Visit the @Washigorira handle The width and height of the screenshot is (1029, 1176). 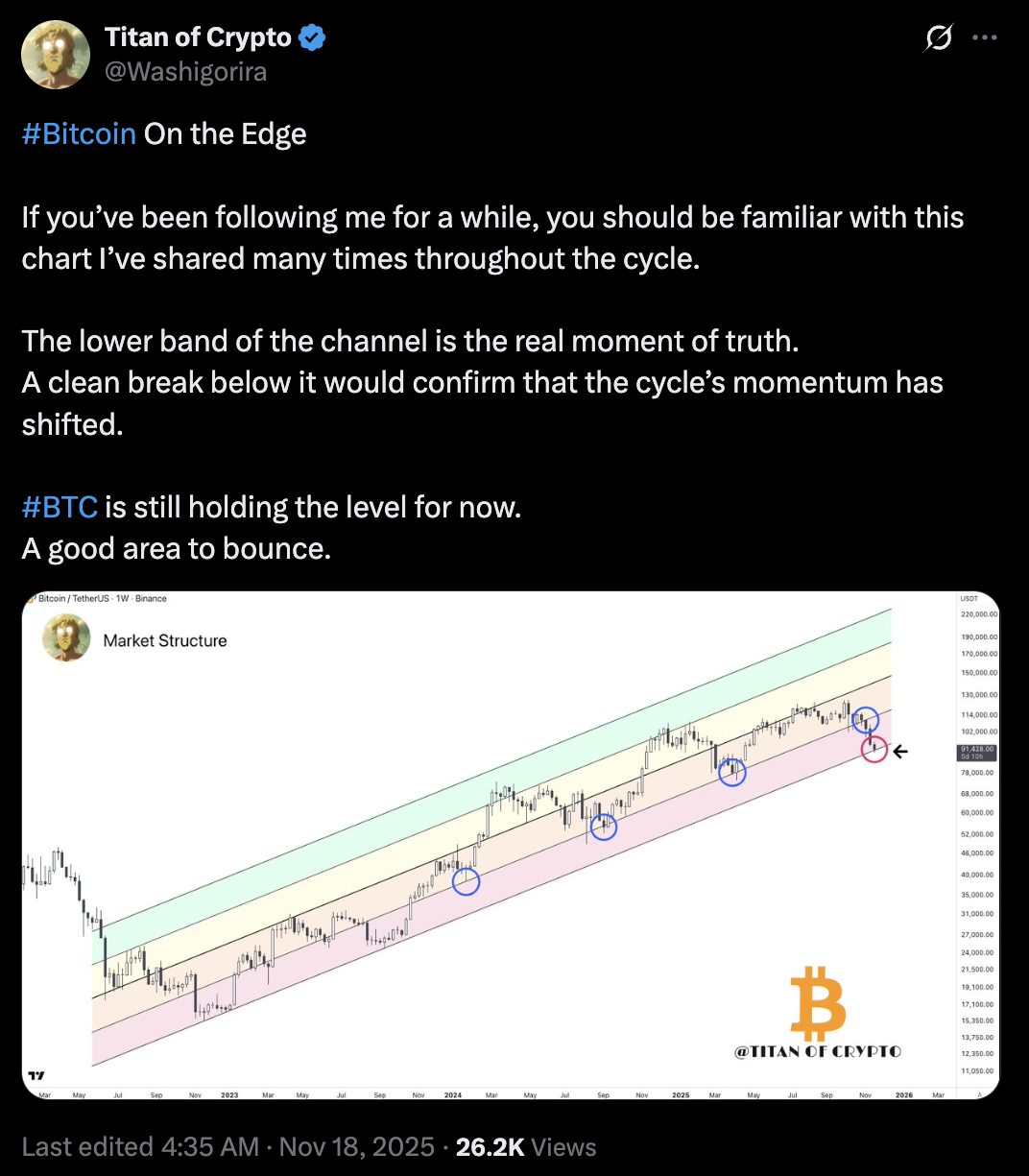click(x=185, y=72)
